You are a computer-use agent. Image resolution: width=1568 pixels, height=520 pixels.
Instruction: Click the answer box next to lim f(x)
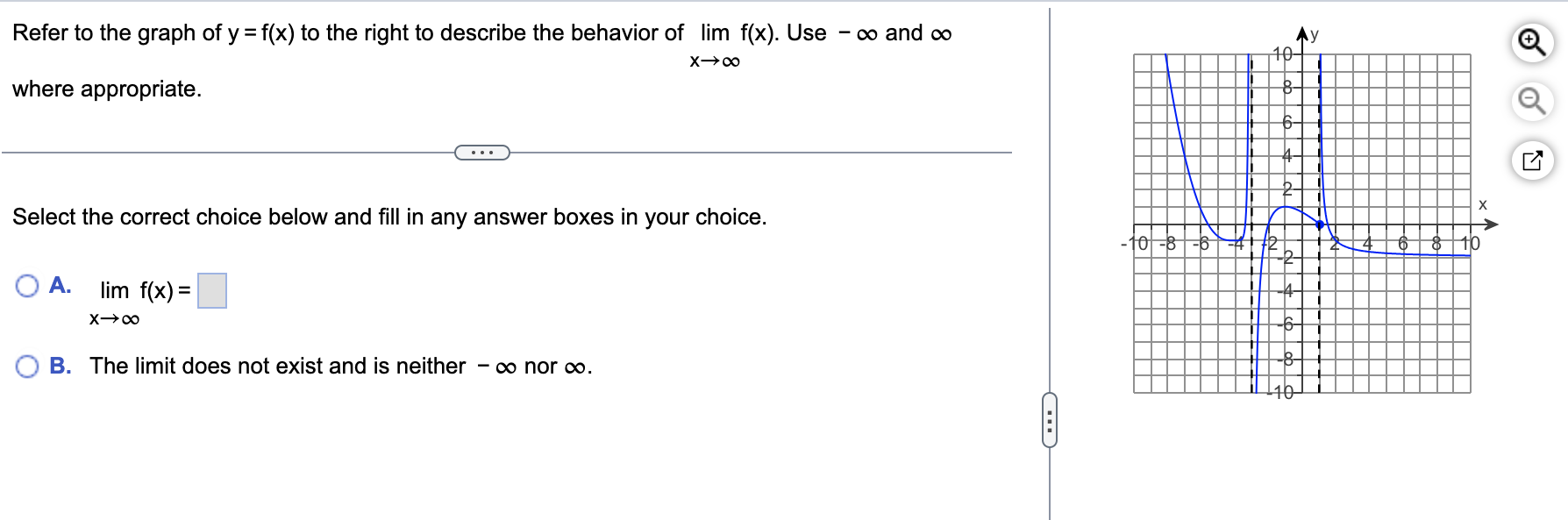tap(213, 291)
